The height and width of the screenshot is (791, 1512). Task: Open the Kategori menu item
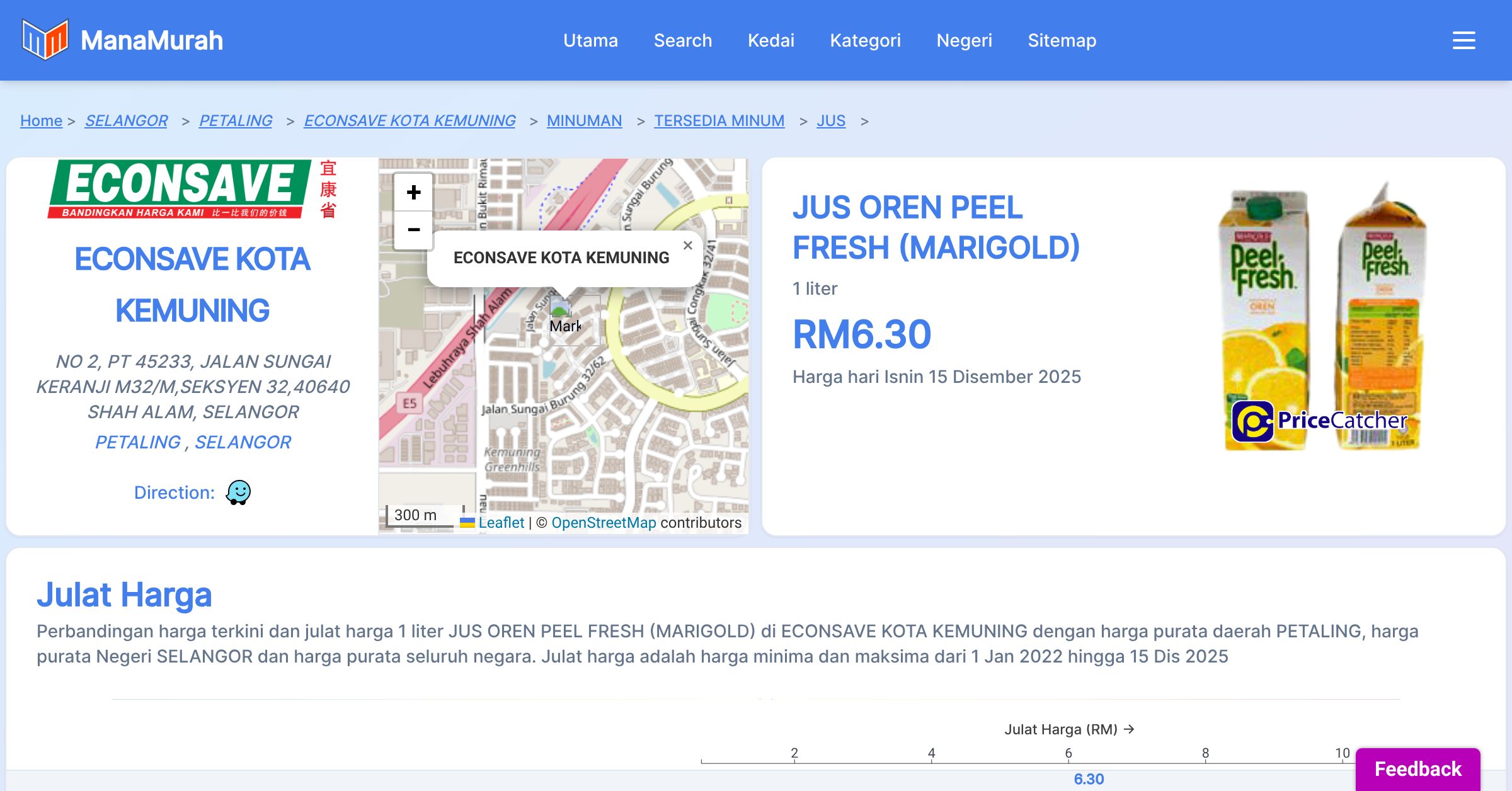(x=865, y=40)
